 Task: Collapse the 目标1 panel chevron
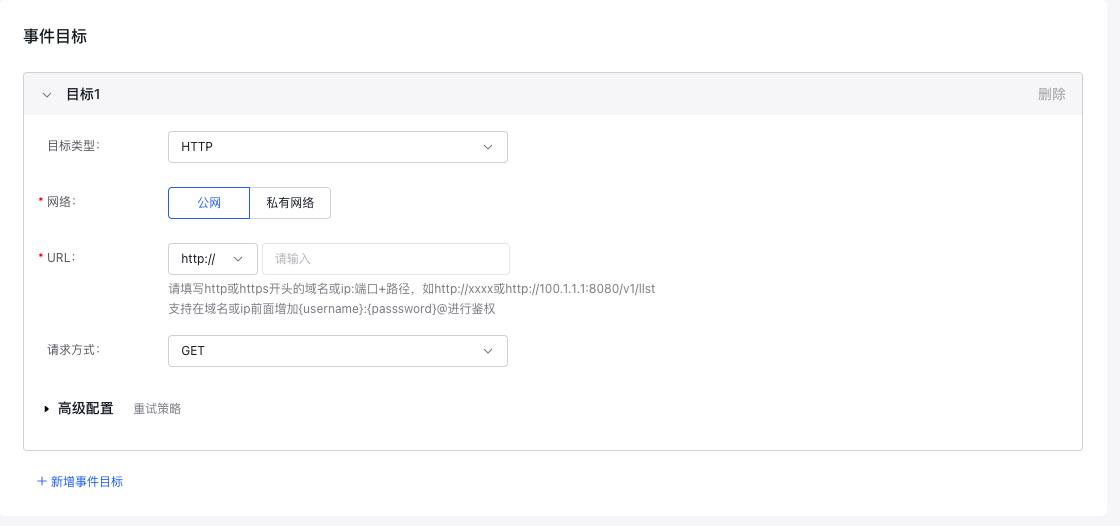coord(46,94)
